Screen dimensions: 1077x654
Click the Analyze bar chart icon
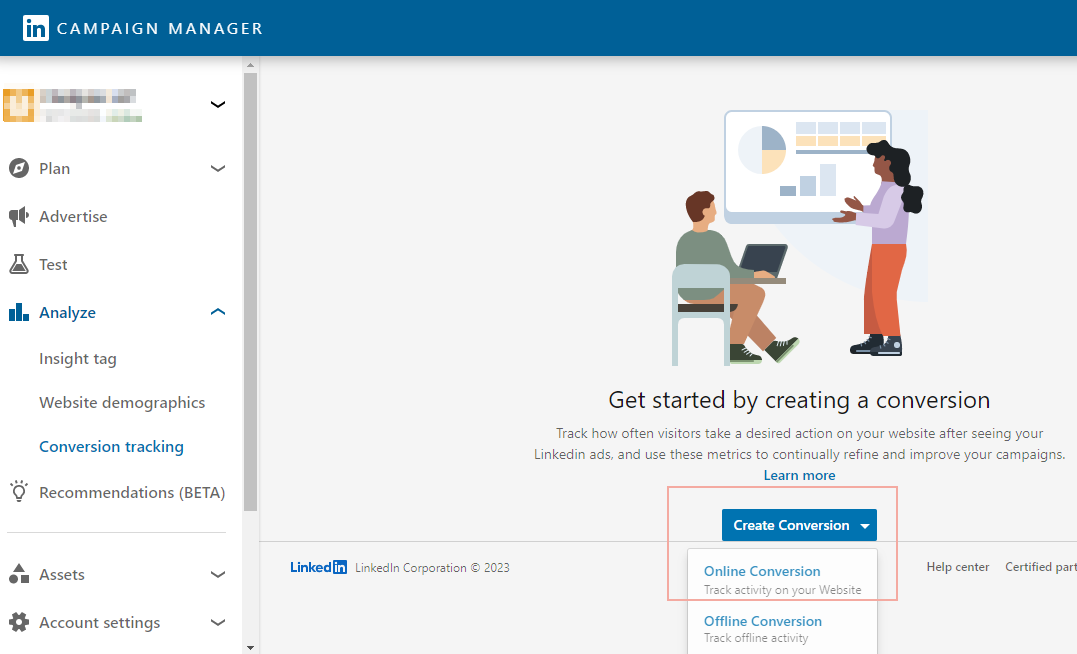click(x=19, y=313)
